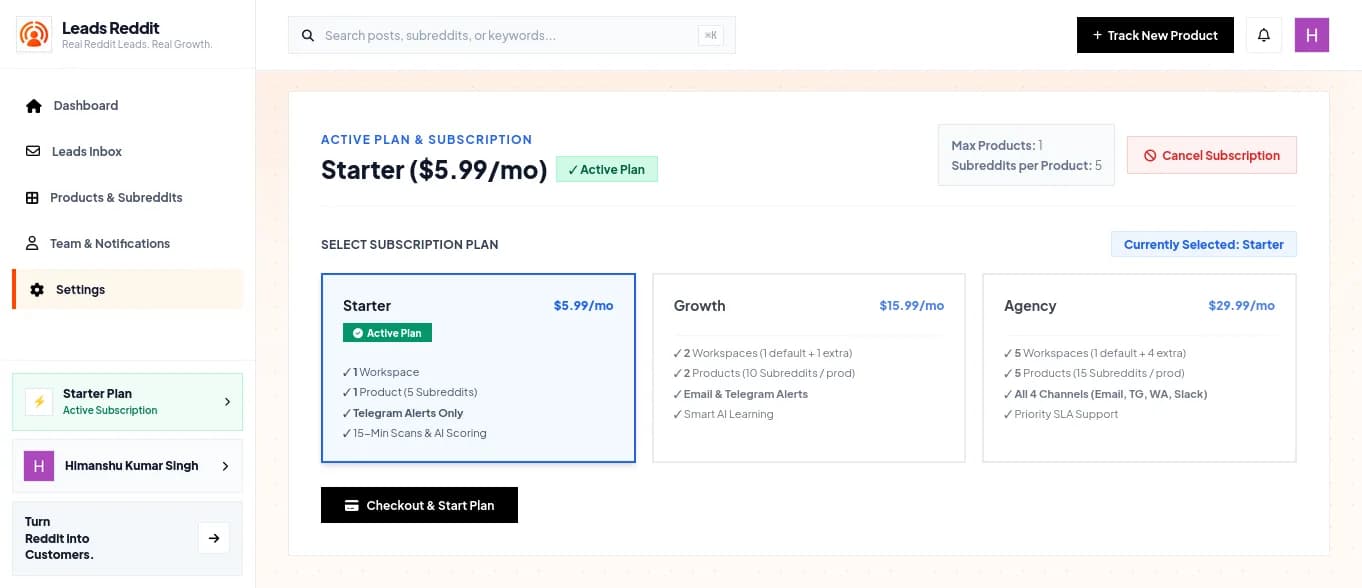Viewport: 1362px width, 588px height.
Task: Select Settings in the sidebar
Action: [127, 290]
